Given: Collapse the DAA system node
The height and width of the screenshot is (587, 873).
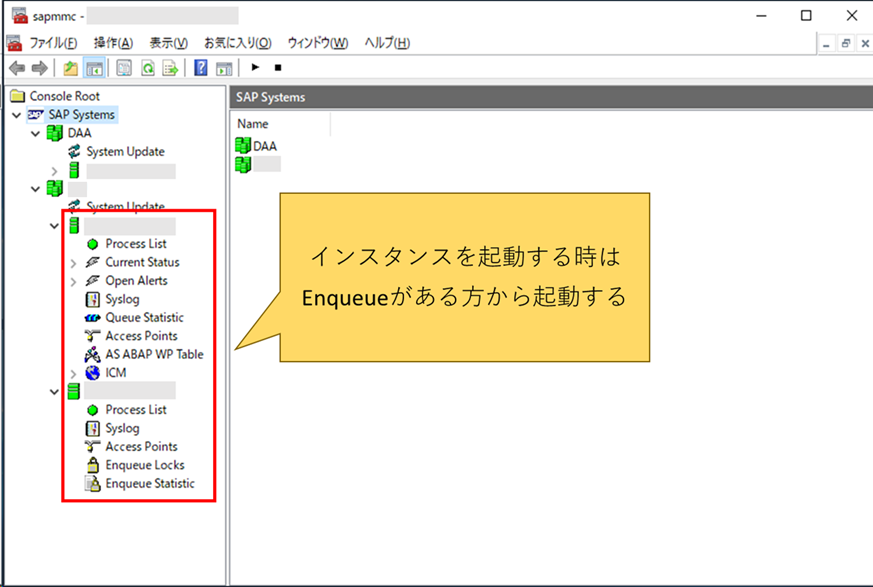Looking at the screenshot, I should coord(36,134).
